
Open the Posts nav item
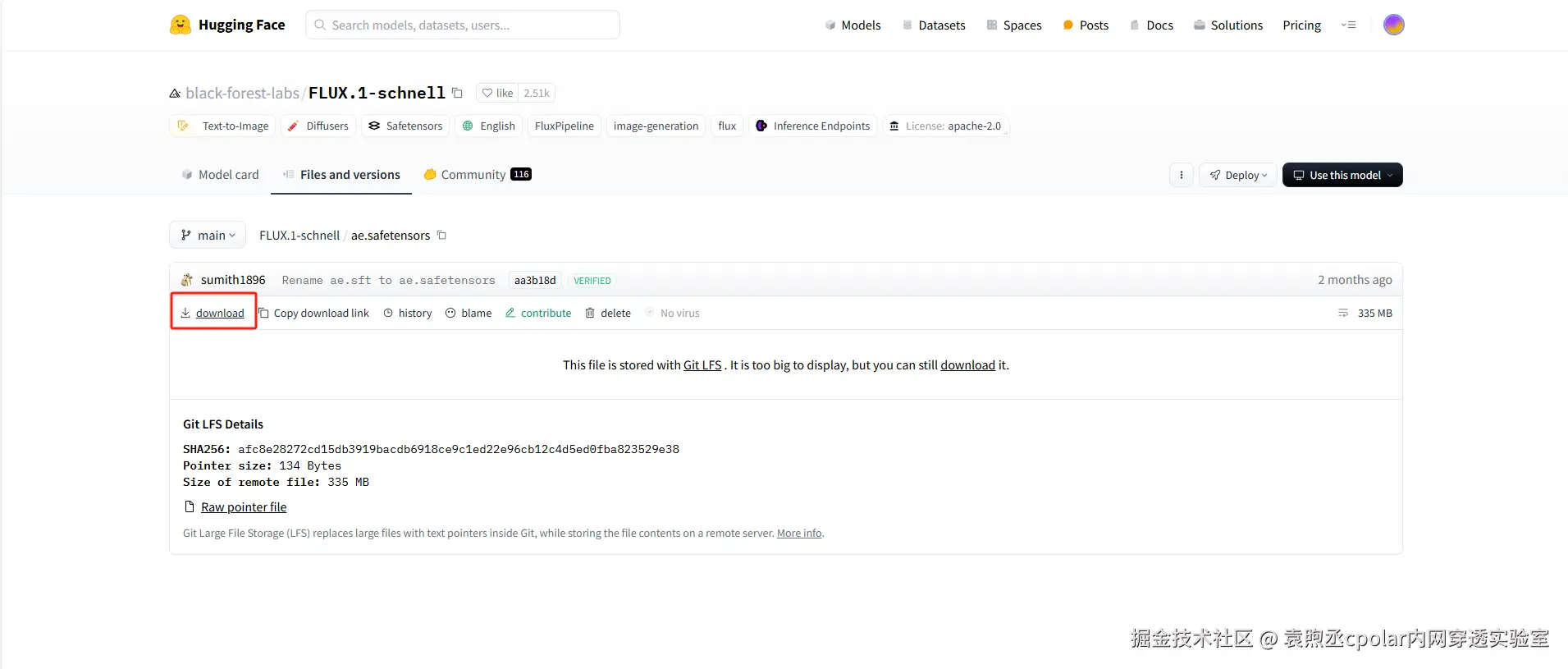tap(1086, 25)
